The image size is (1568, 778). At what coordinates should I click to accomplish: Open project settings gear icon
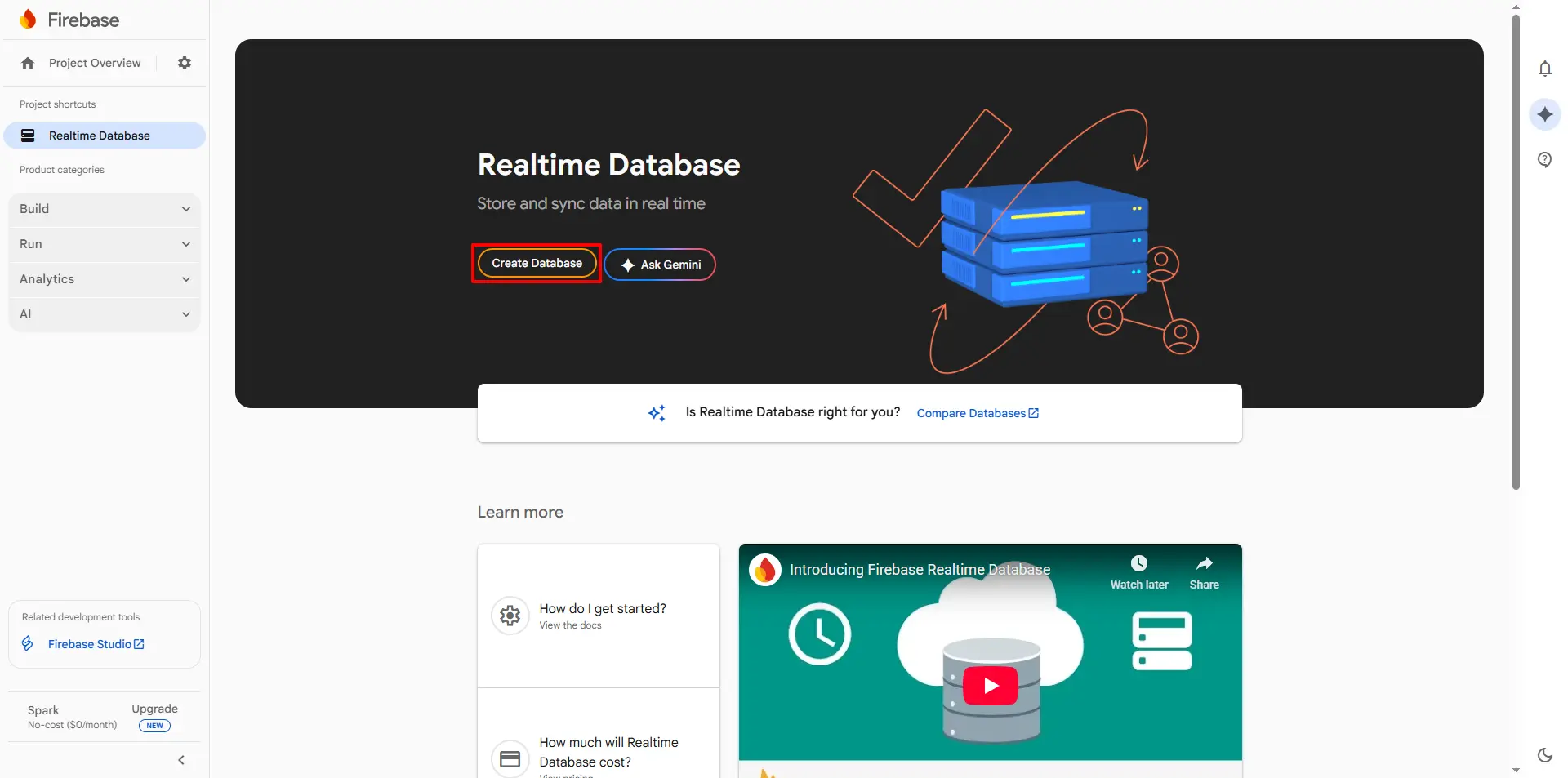(x=185, y=63)
